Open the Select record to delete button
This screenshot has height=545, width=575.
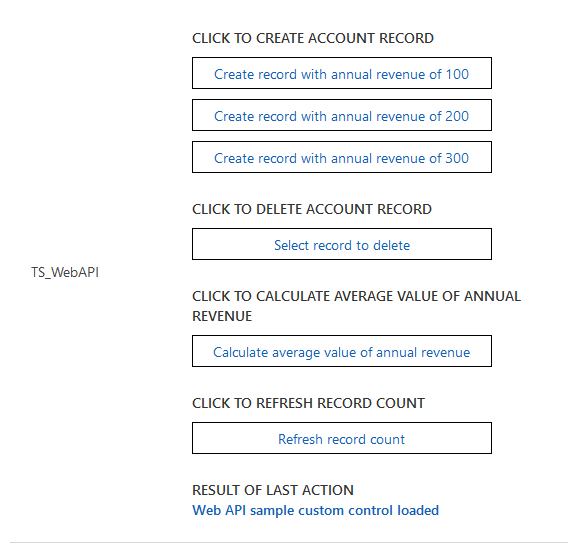342,244
